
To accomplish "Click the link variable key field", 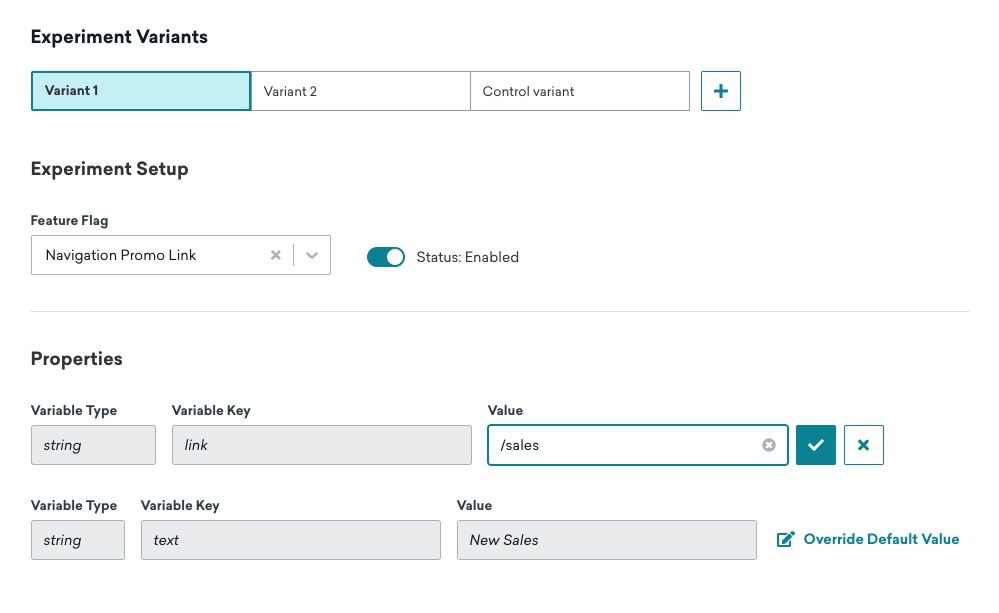I will click(x=322, y=445).
